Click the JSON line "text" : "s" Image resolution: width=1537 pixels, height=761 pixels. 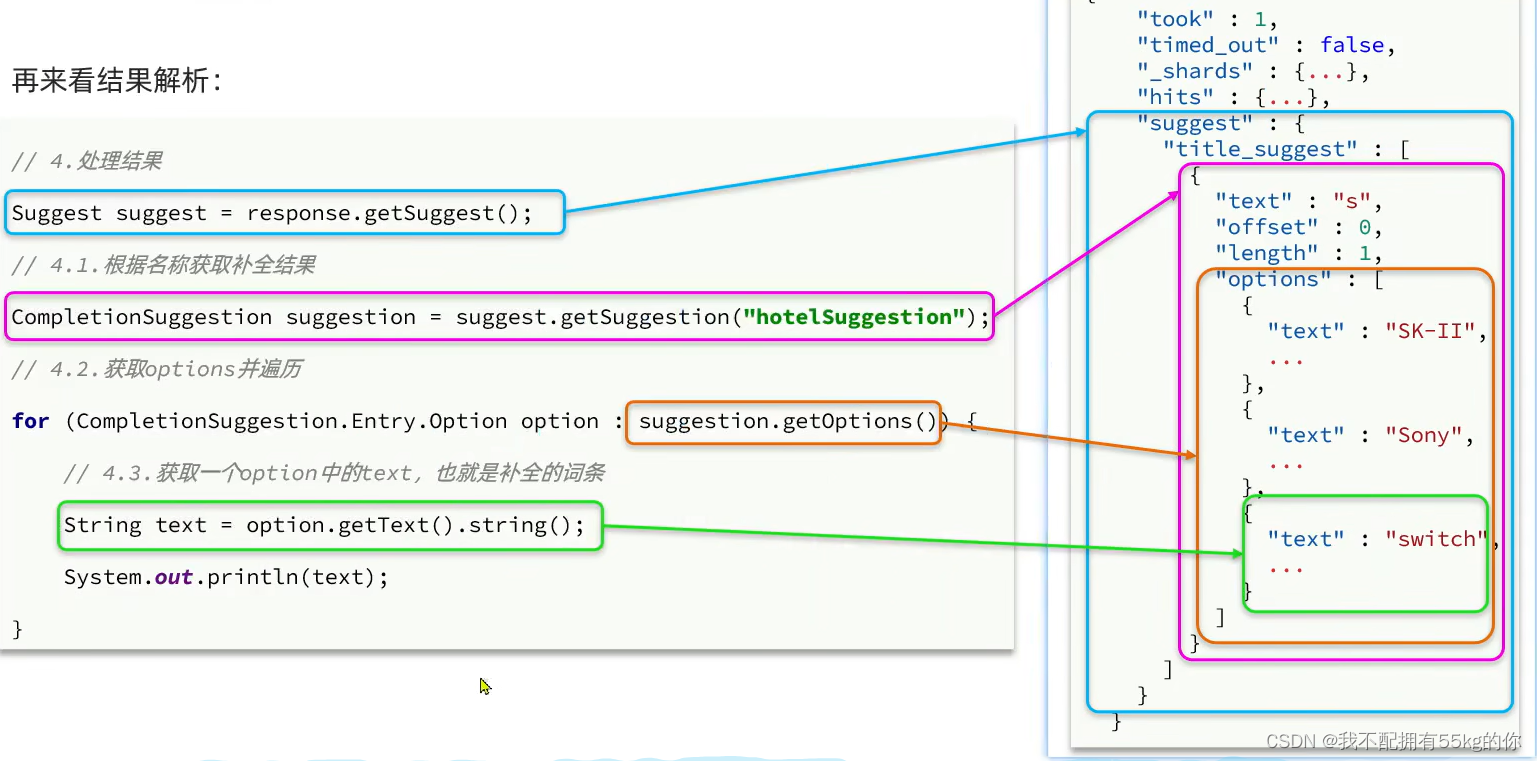click(1299, 201)
